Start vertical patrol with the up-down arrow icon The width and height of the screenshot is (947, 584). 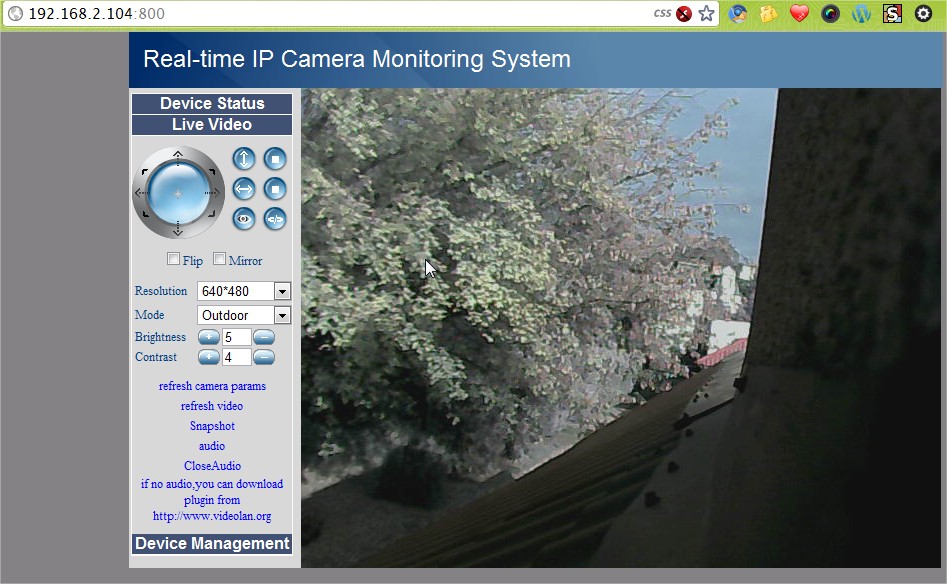pos(244,159)
